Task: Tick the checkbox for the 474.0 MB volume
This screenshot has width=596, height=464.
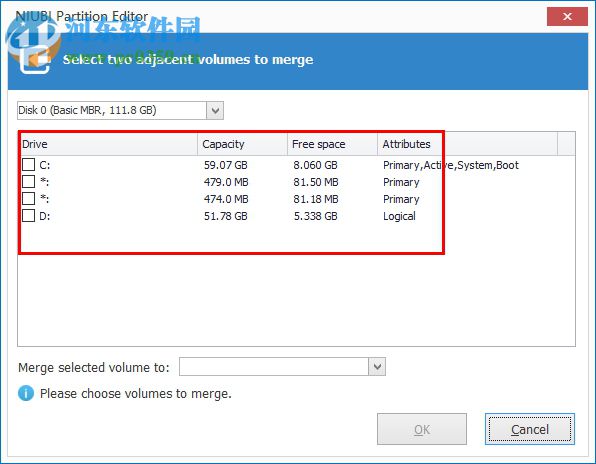Action: [x=29, y=199]
